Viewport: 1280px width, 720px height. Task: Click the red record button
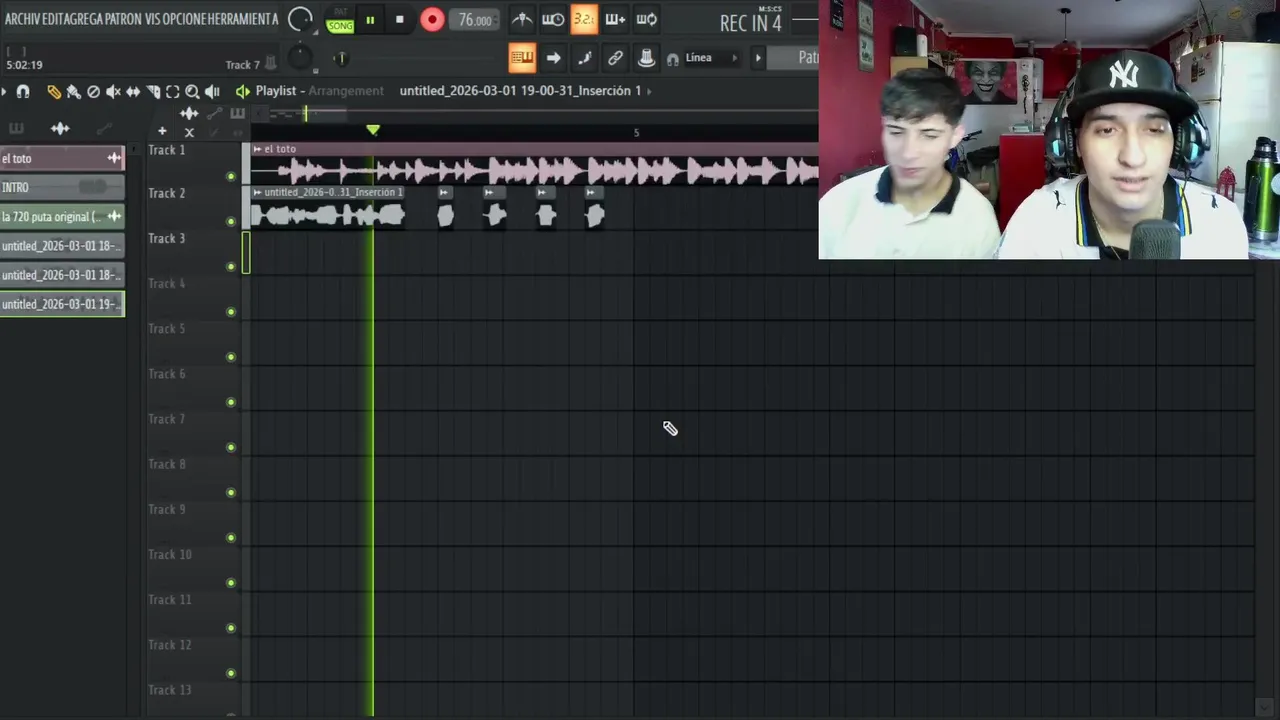[432, 20]
